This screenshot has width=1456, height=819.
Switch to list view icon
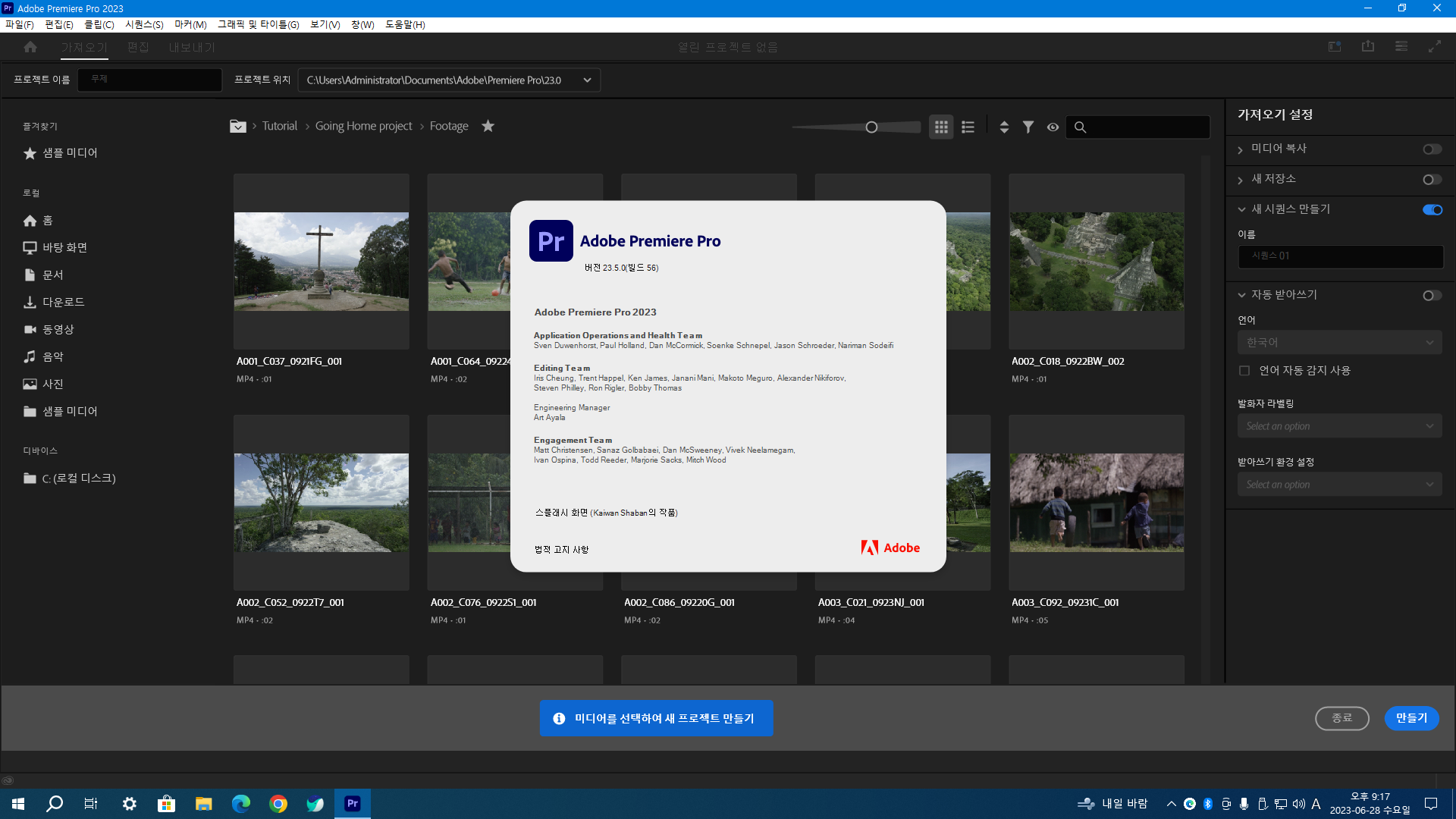point(968,127)
